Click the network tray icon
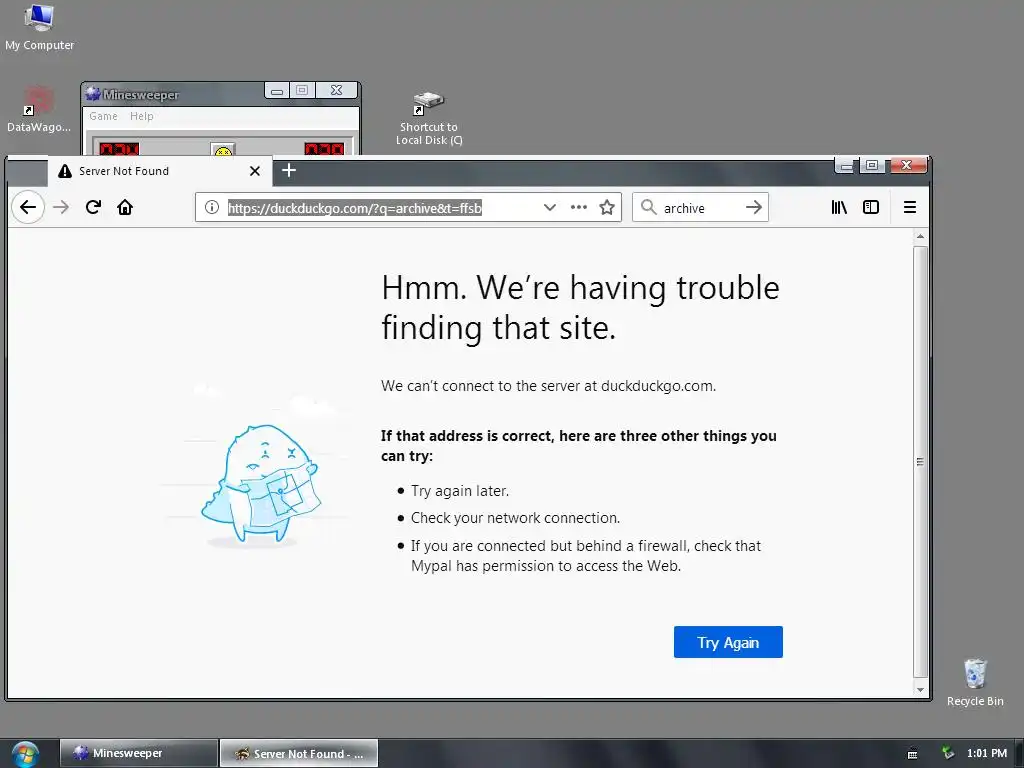Image resolution: width=1024 pixels, height=768 pixels. tap(948, 754)
